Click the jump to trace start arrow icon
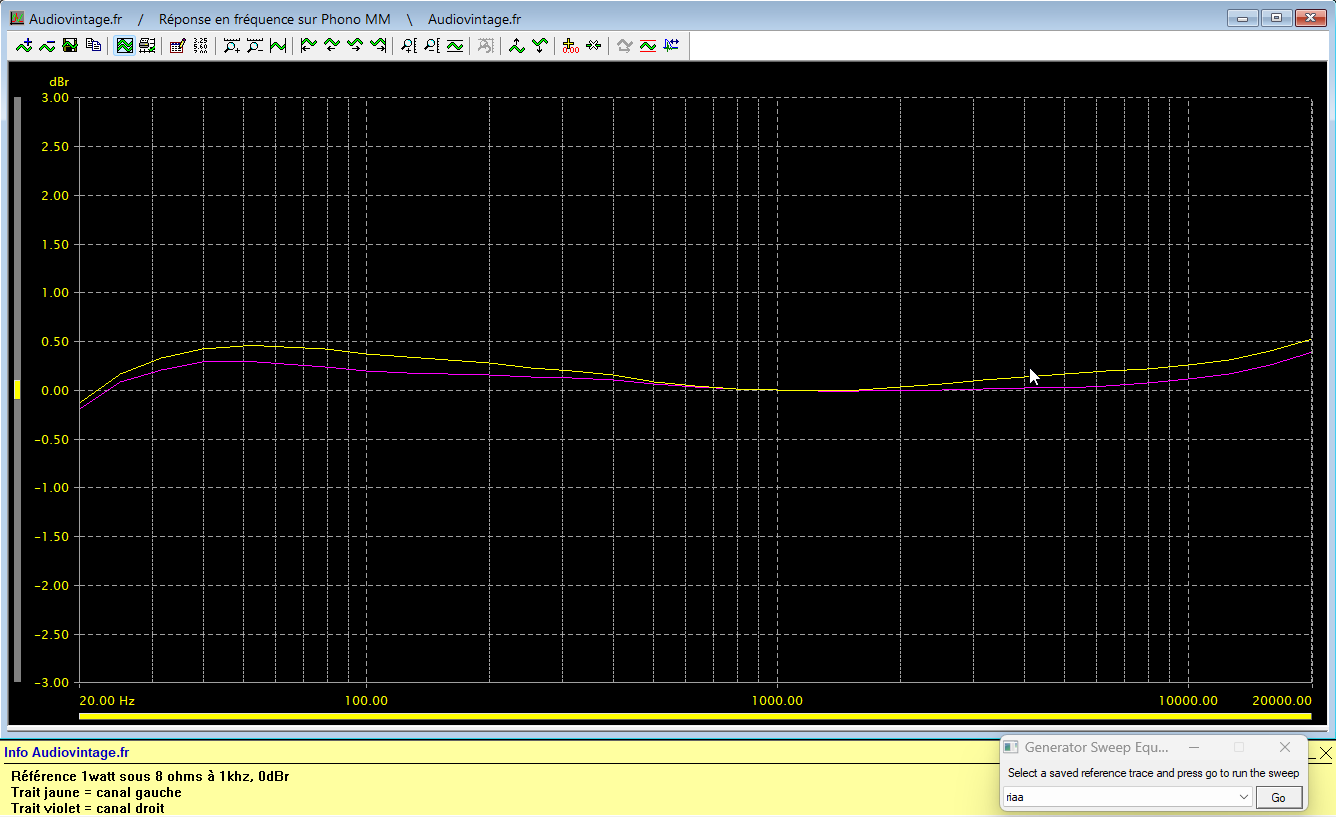 (308, 45)
